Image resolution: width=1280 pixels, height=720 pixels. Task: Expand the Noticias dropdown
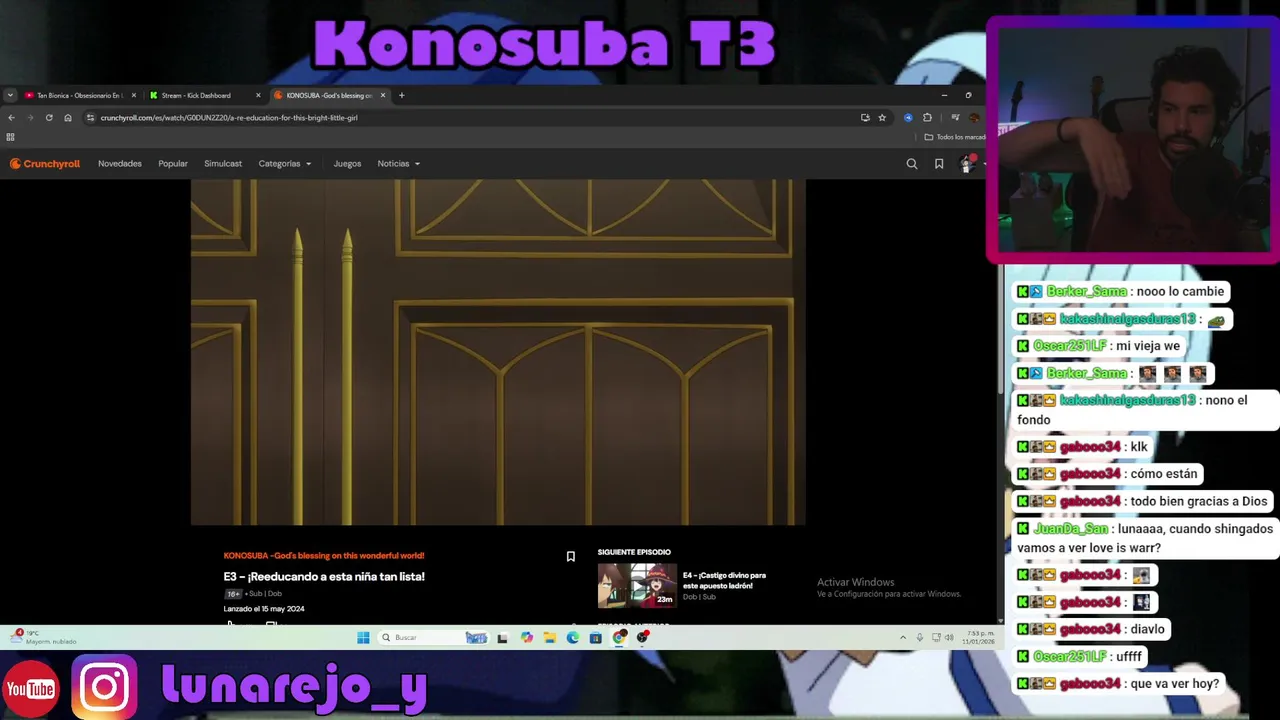[x=399, y=164]
